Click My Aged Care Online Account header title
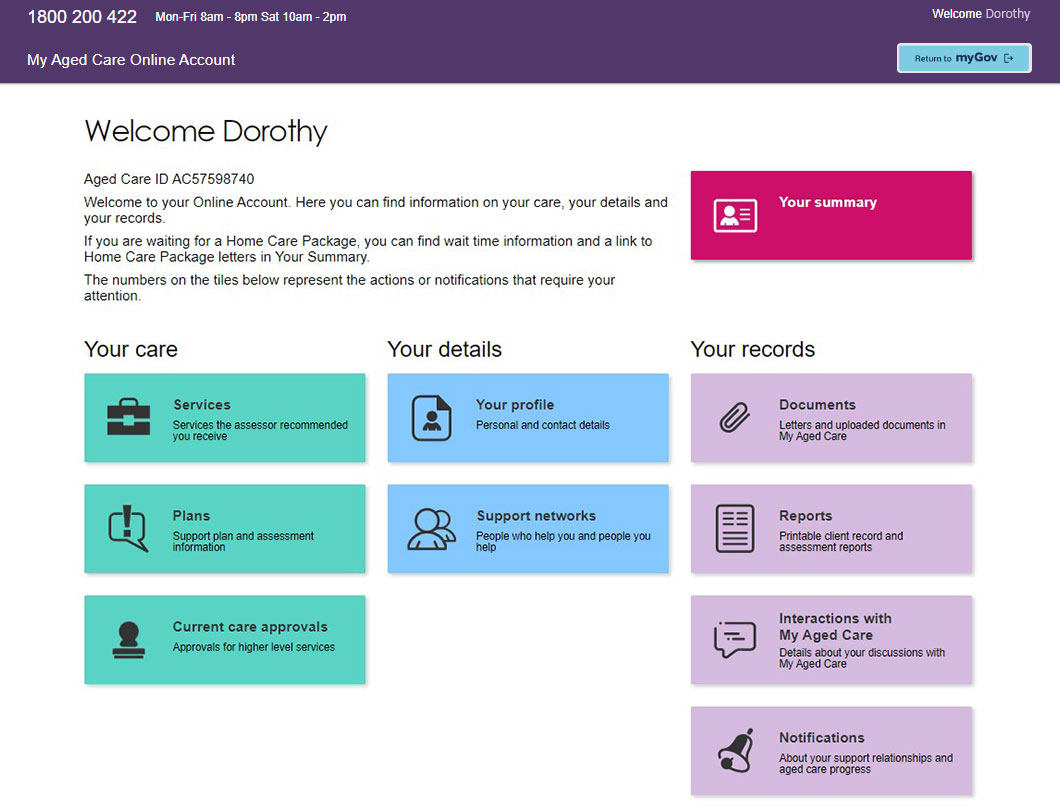 (131, 59)
